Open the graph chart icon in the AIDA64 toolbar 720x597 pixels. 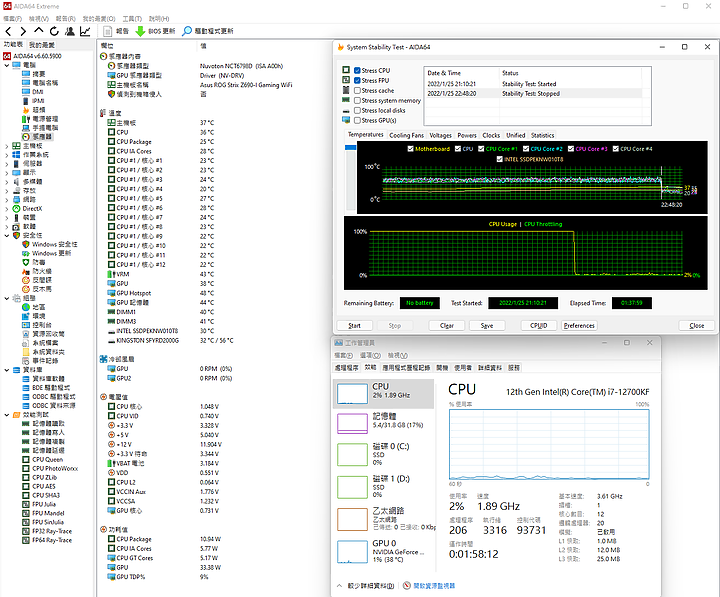point(85,31)
